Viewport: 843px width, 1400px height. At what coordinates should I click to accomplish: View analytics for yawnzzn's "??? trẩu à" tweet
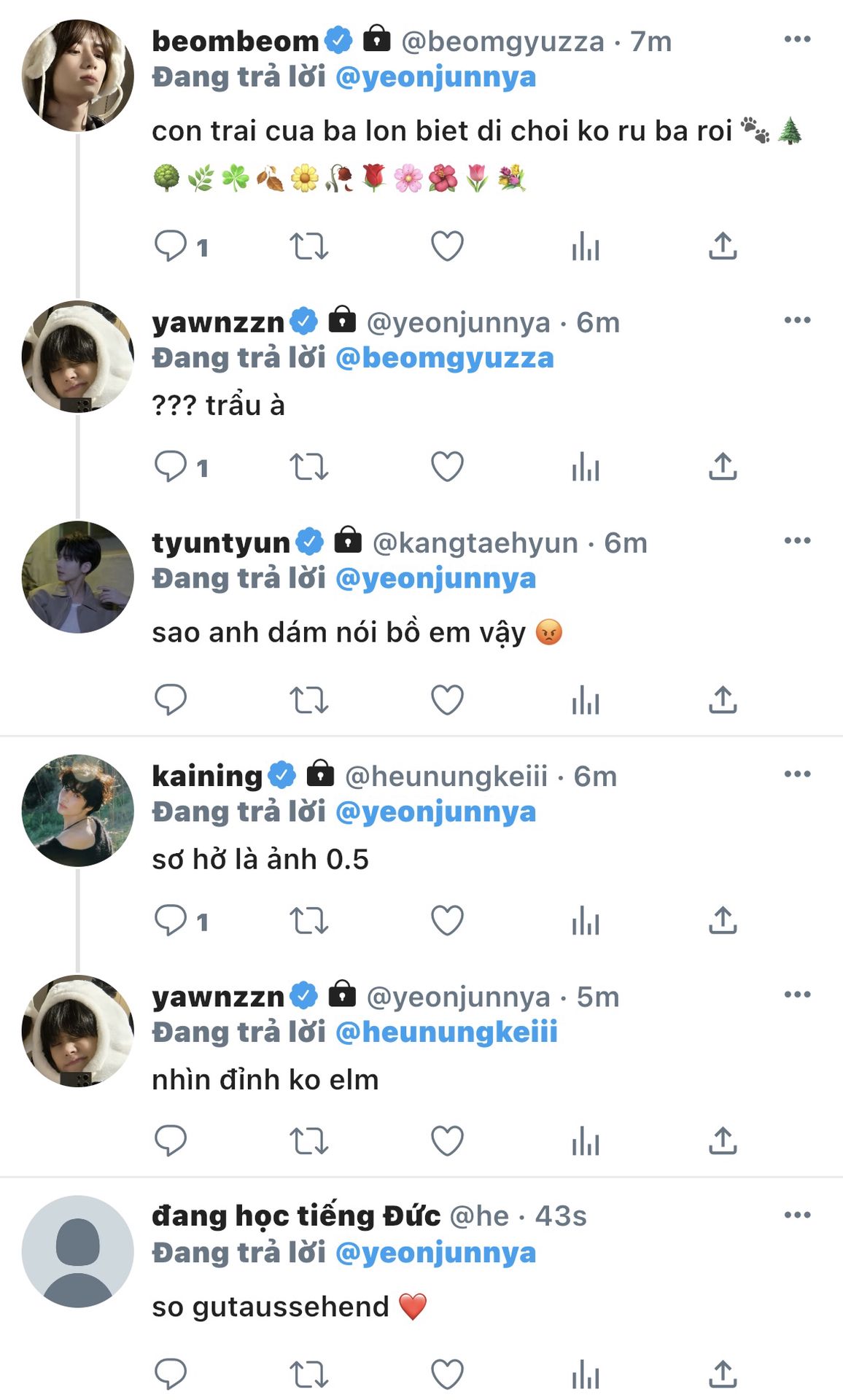tap(586, 467)
